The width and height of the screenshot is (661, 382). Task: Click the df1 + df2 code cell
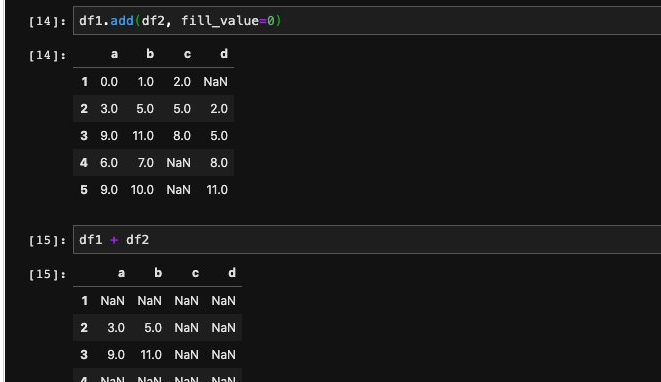click(x=367, y=239)
